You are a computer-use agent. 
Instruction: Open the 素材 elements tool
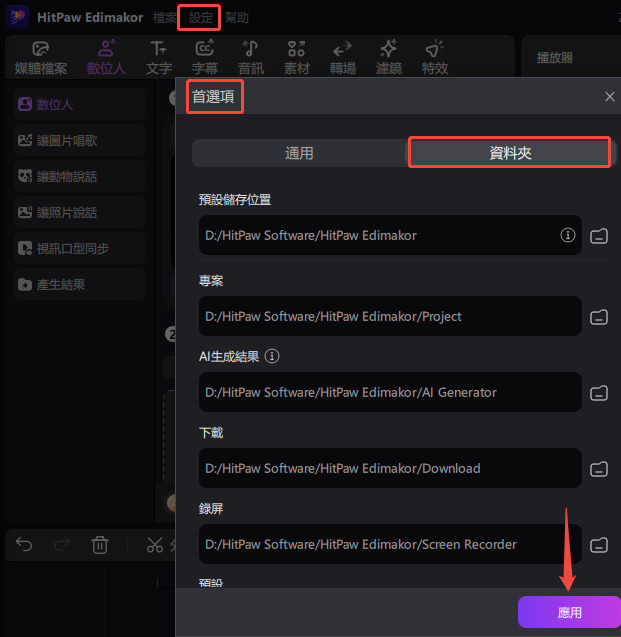[296, 58]
